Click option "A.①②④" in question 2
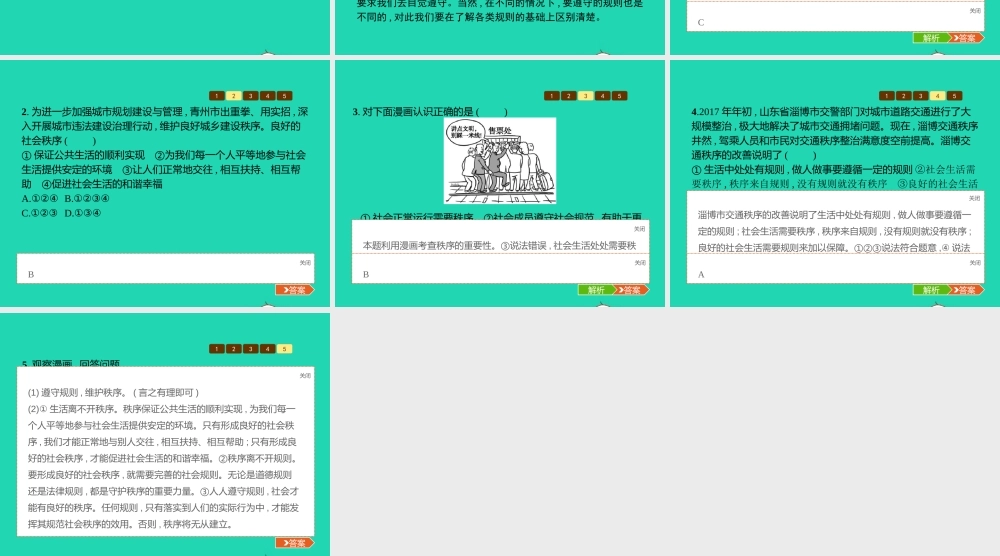The image size is (1000, 556). (40, 198)
